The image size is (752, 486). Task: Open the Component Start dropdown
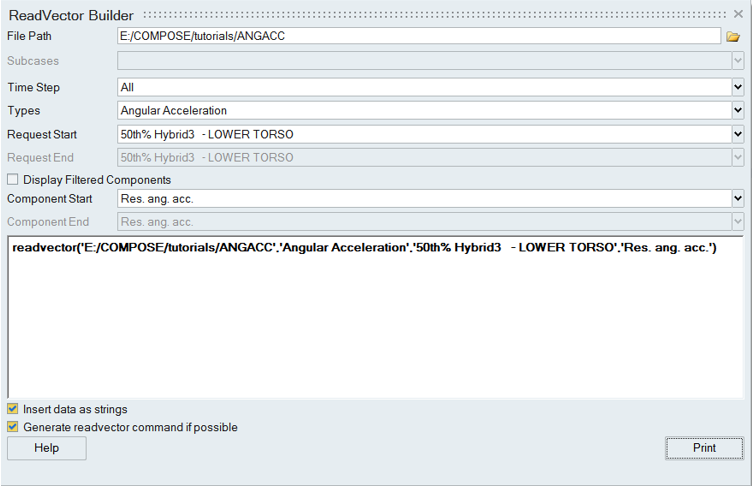coord(430,199)
